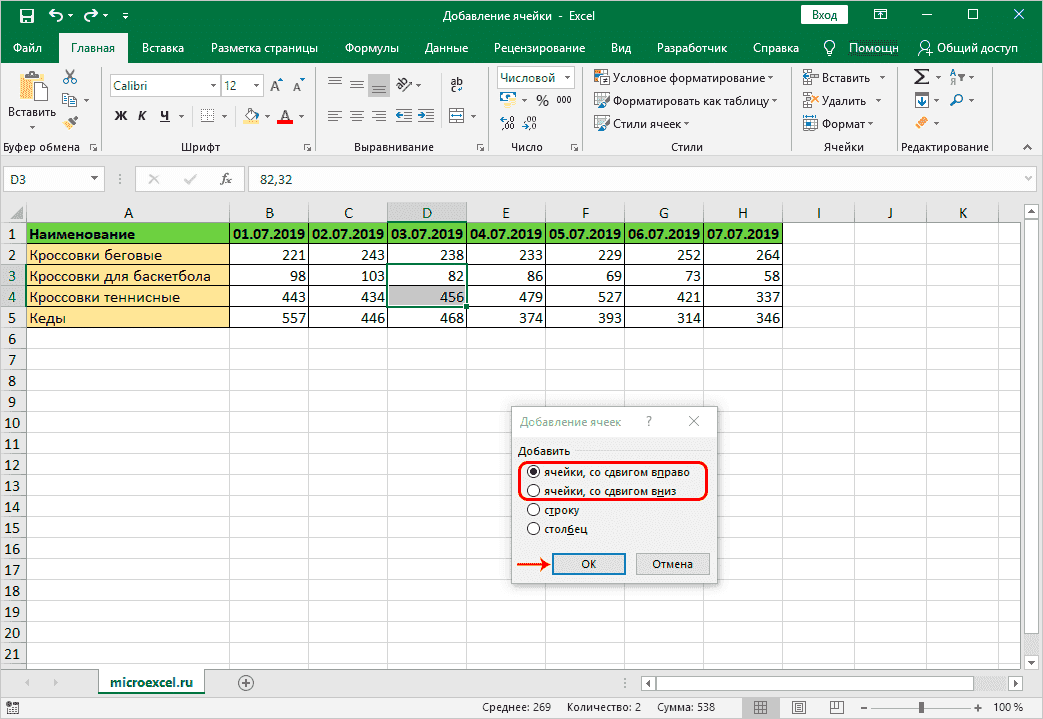Click the AutoSum sigma icon
Viewport: 1043px width, 719px height.
[920, 78]
